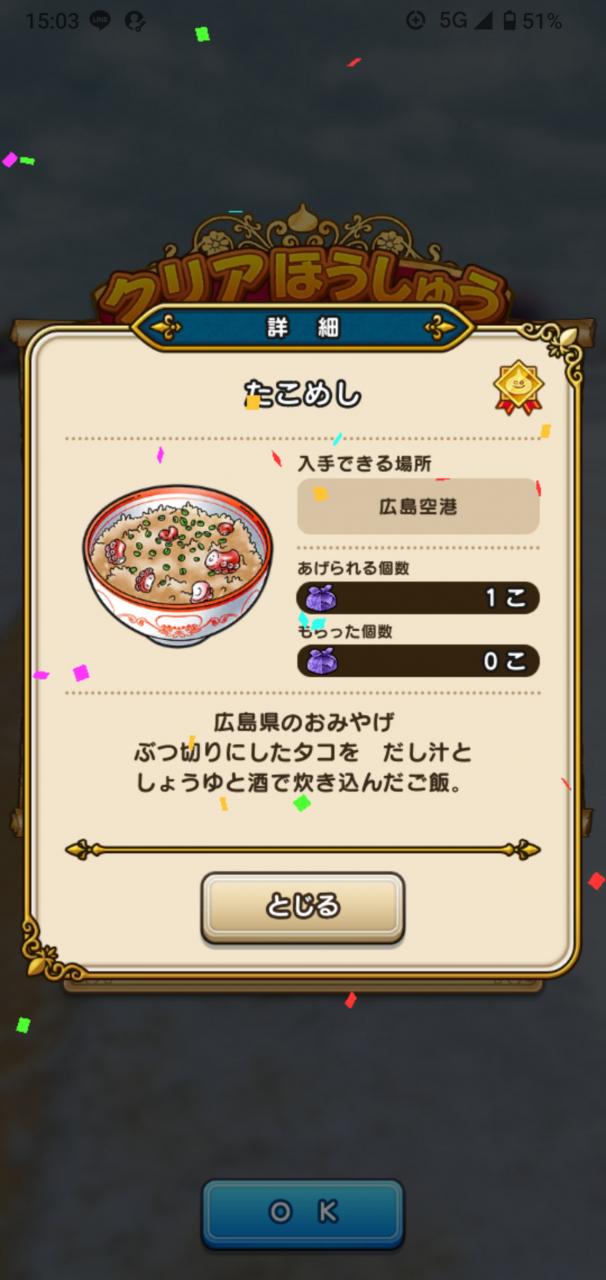Tap the gold slime medal icon

coord(517,388)
